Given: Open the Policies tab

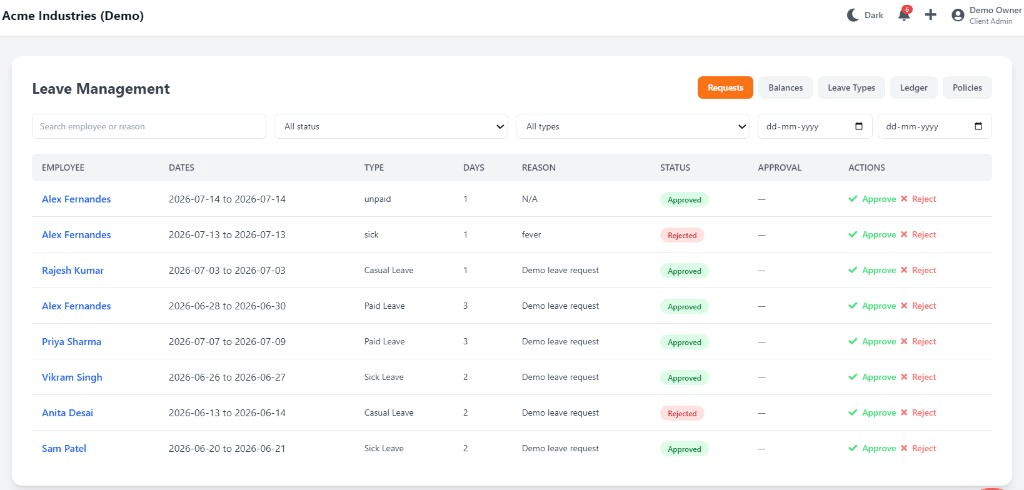Looking at the screenshot, I should (967, 88).
